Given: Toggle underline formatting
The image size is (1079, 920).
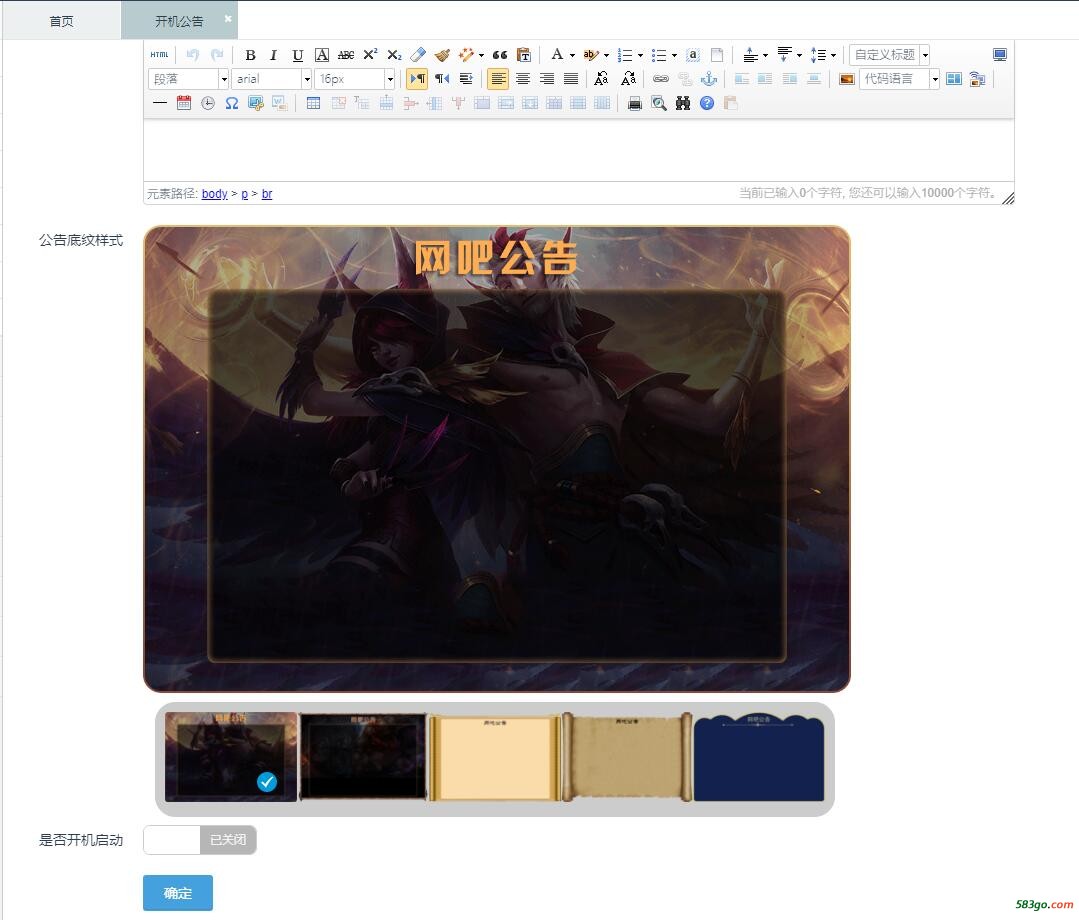Looking at the screenshot, I should click(x=297, y=55).
